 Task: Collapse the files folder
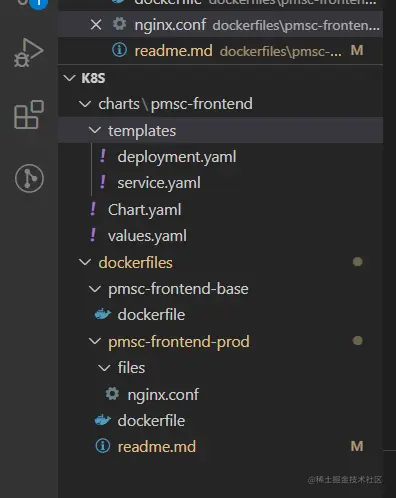(104, 368)
